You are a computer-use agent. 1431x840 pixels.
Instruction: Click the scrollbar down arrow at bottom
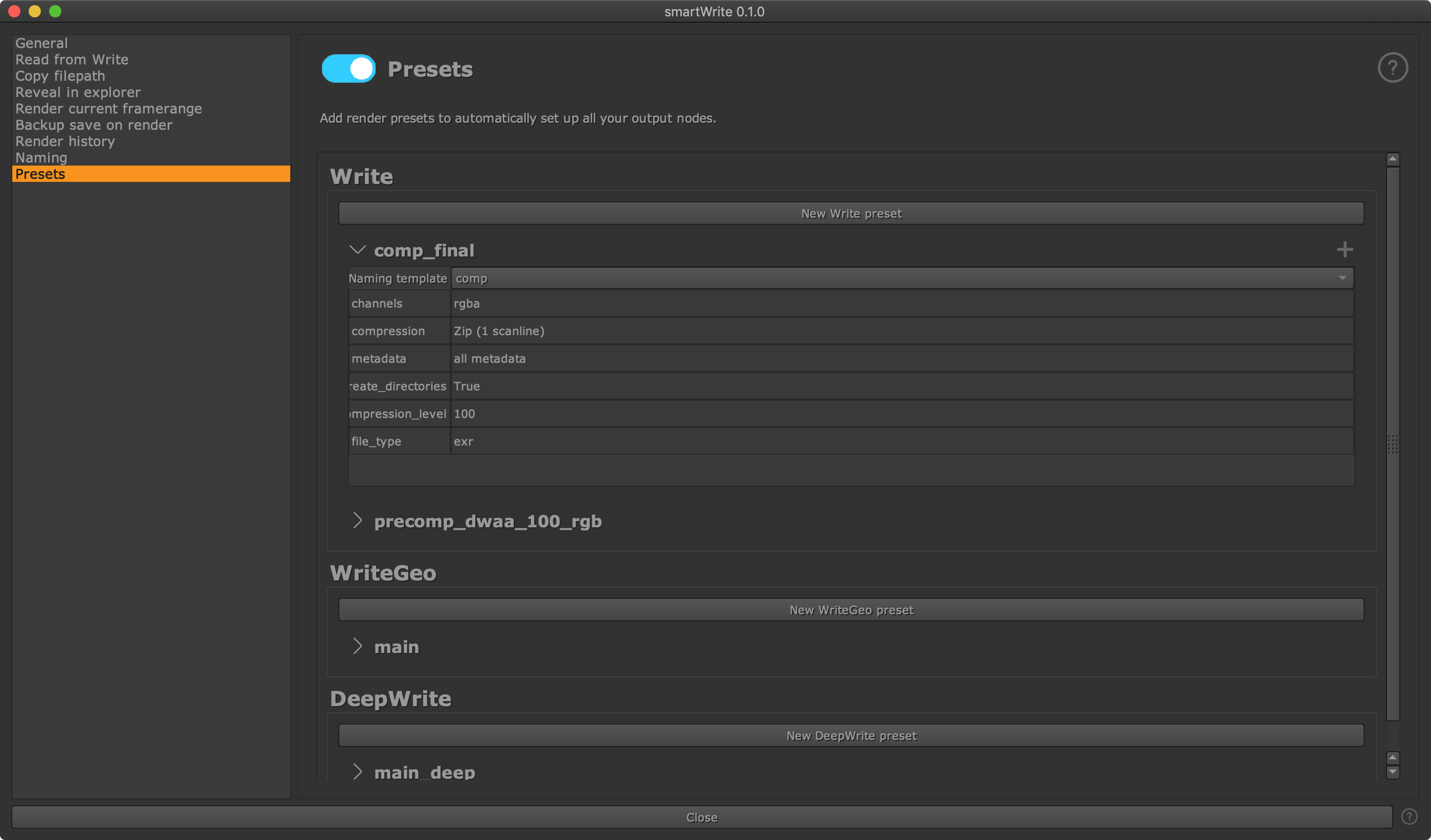pos(1392,773)
